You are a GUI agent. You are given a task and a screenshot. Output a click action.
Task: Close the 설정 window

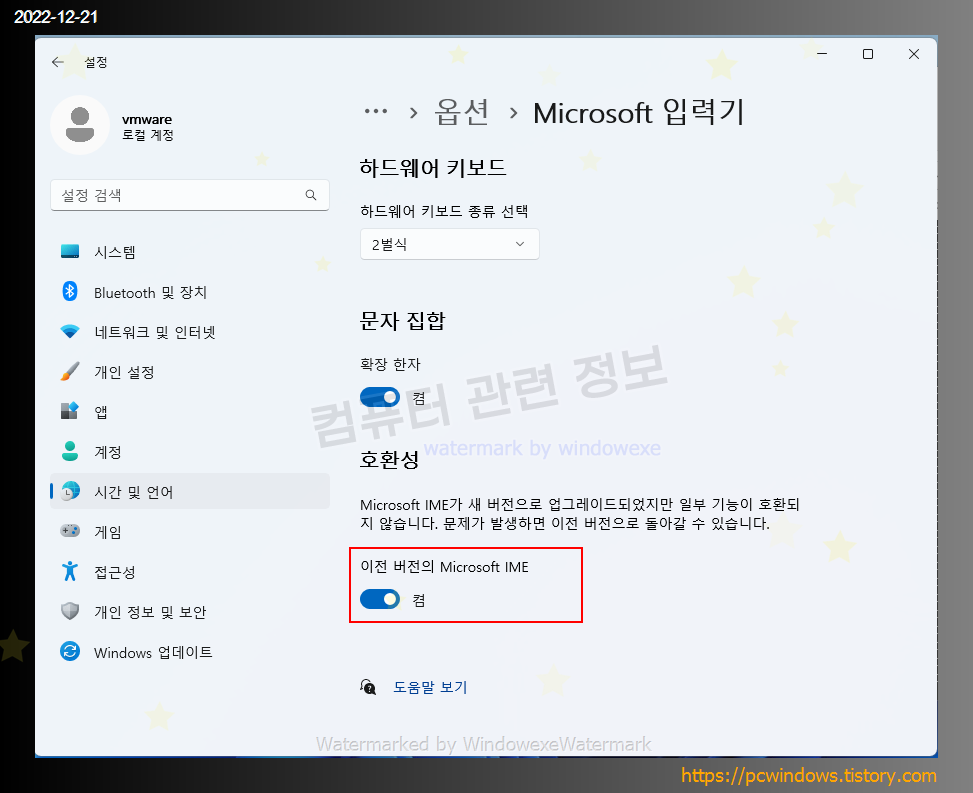pyautogui.click(x=913, y=54)
